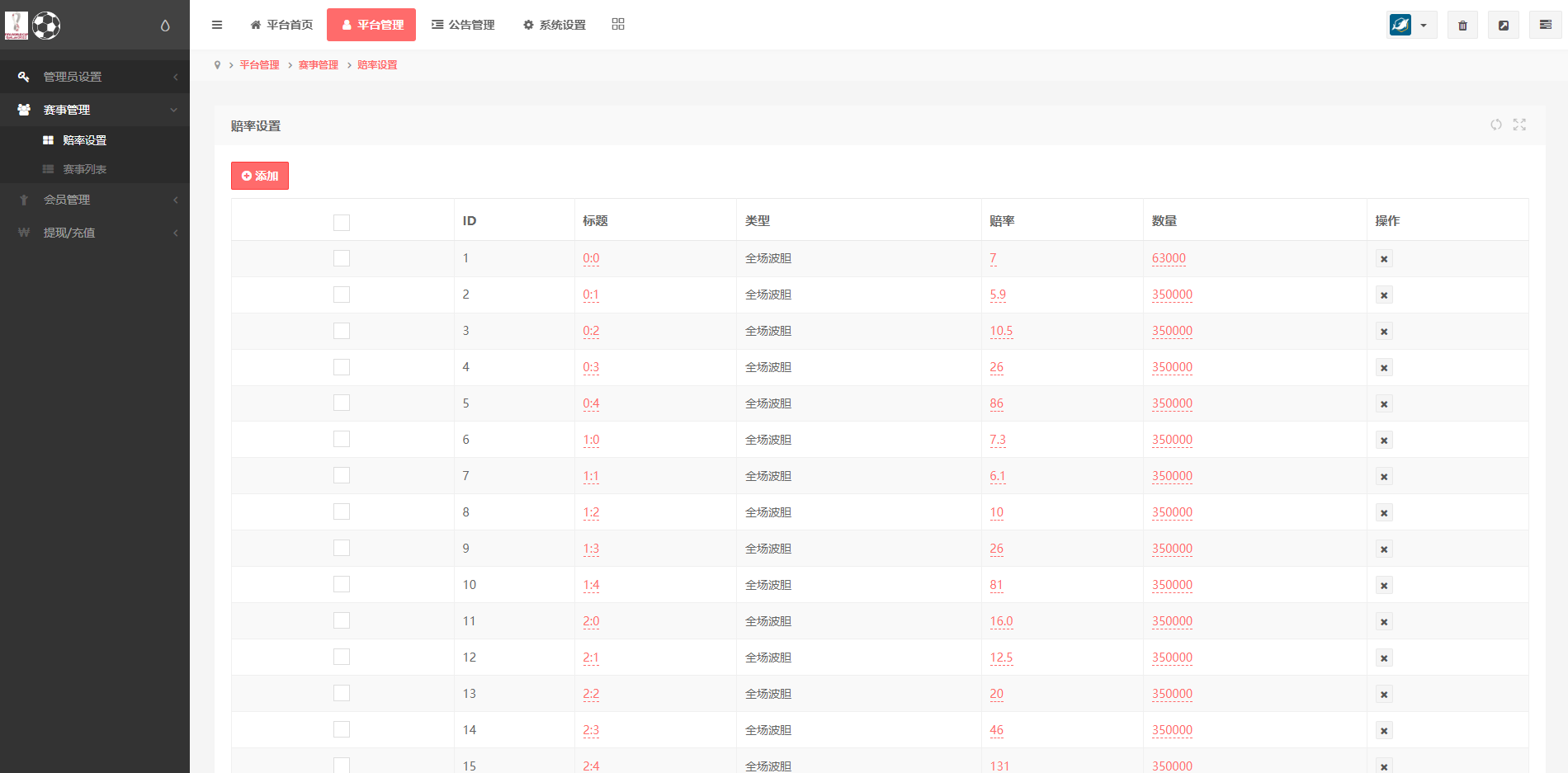Viewport: 1568px width, 773px height.
Task: Open the 系统设置 top menu
Action: 555,25
